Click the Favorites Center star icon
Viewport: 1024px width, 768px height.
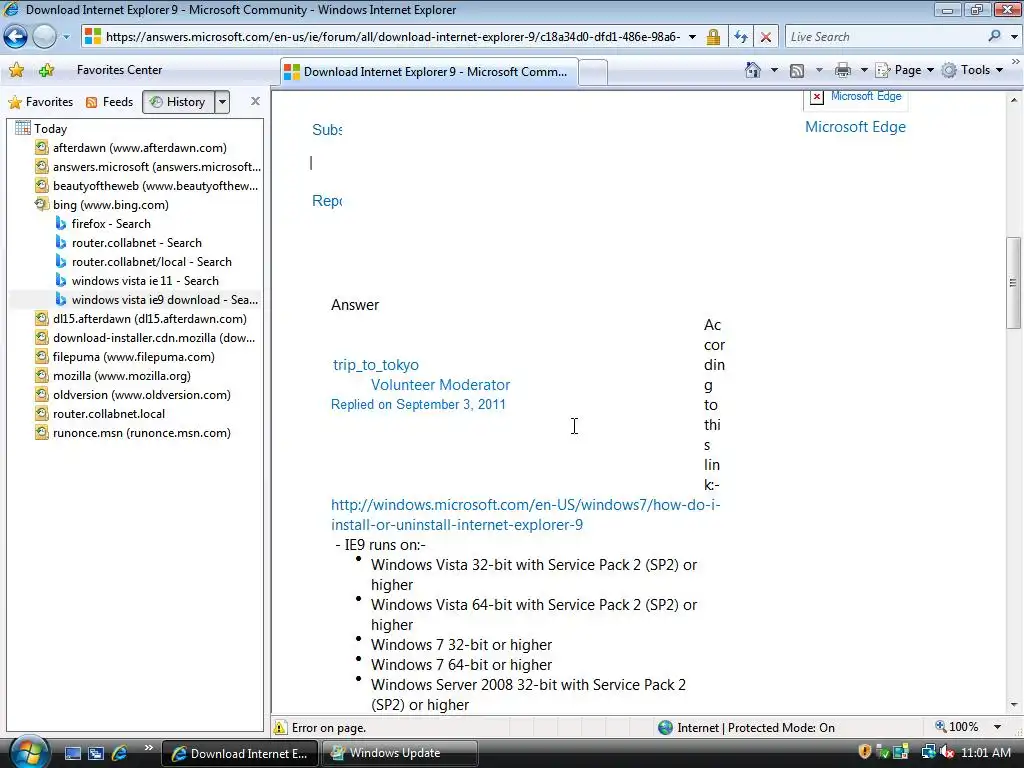16,70
